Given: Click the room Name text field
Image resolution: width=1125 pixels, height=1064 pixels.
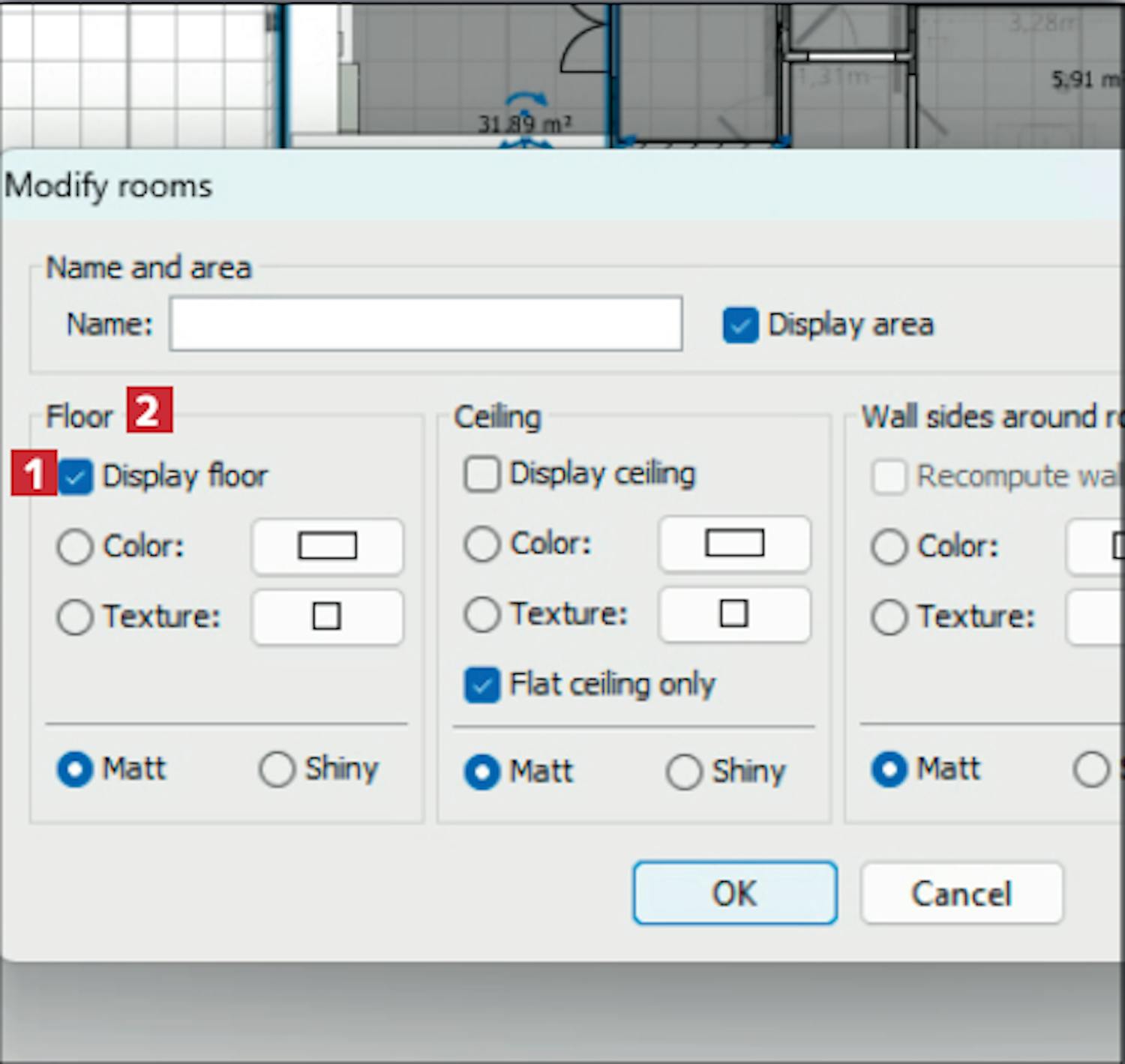Looking at the screenshot, I should [425, 324].
